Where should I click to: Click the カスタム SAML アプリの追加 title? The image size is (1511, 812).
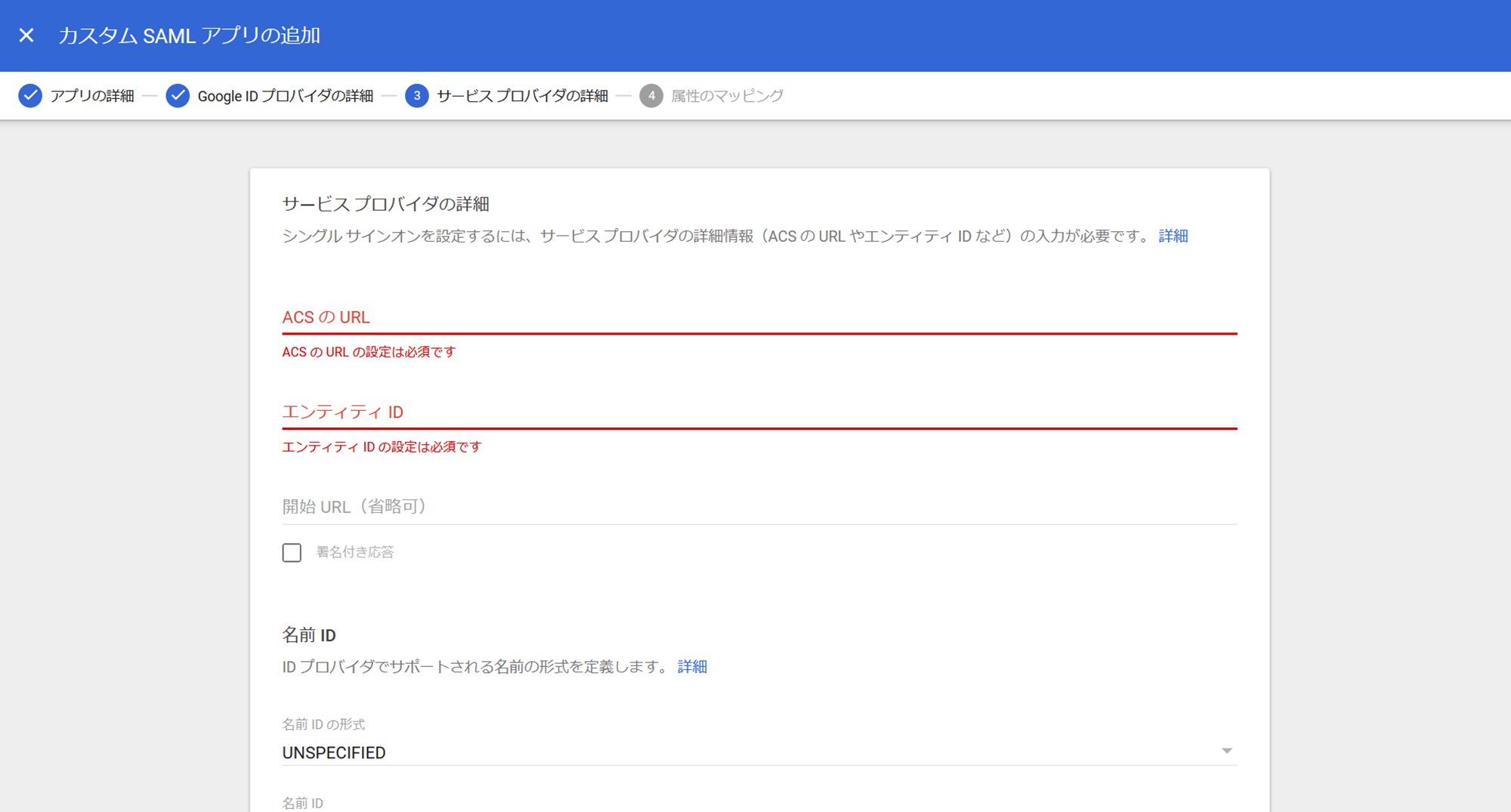(x=190, y=36)
